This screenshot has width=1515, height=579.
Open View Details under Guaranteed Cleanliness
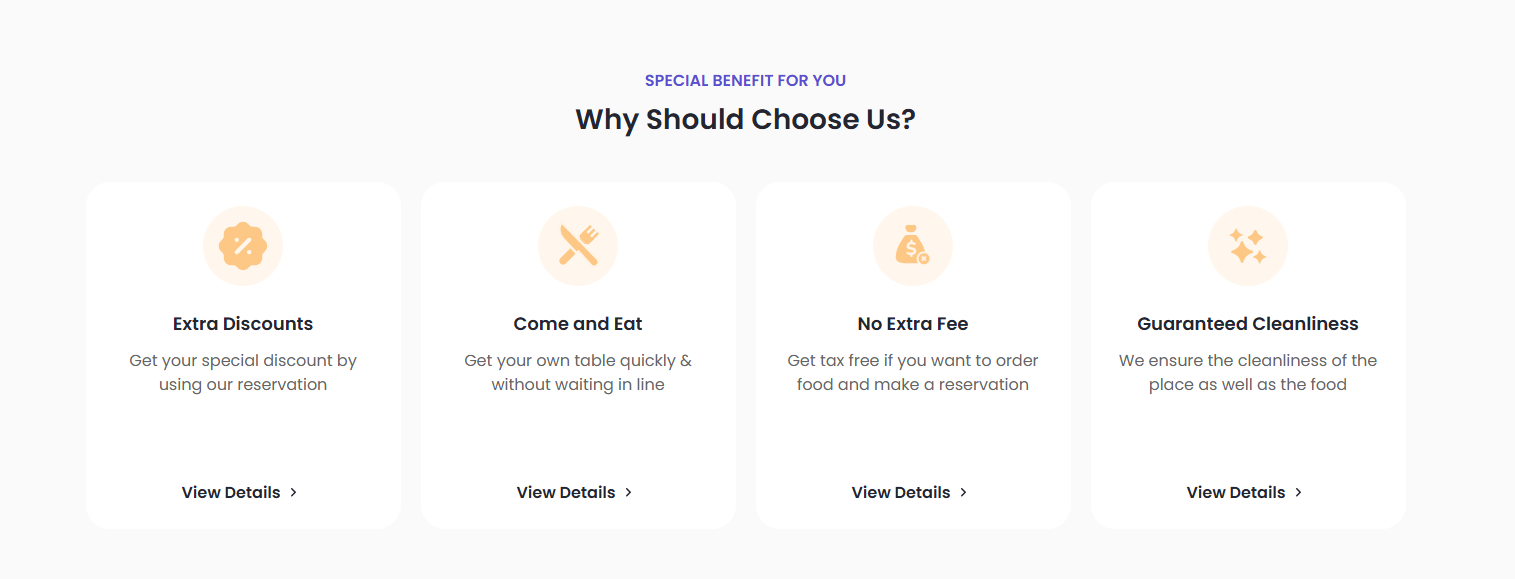(x=1245, y=492)
